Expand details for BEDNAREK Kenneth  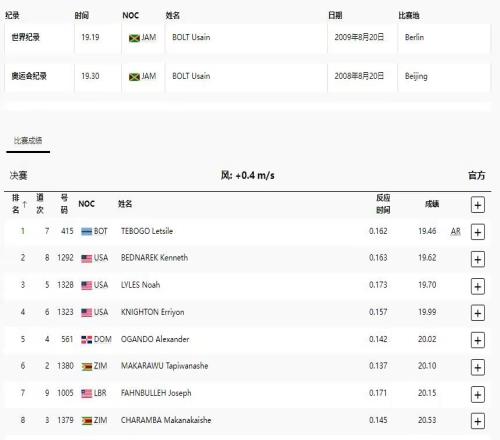coord(478,259)
